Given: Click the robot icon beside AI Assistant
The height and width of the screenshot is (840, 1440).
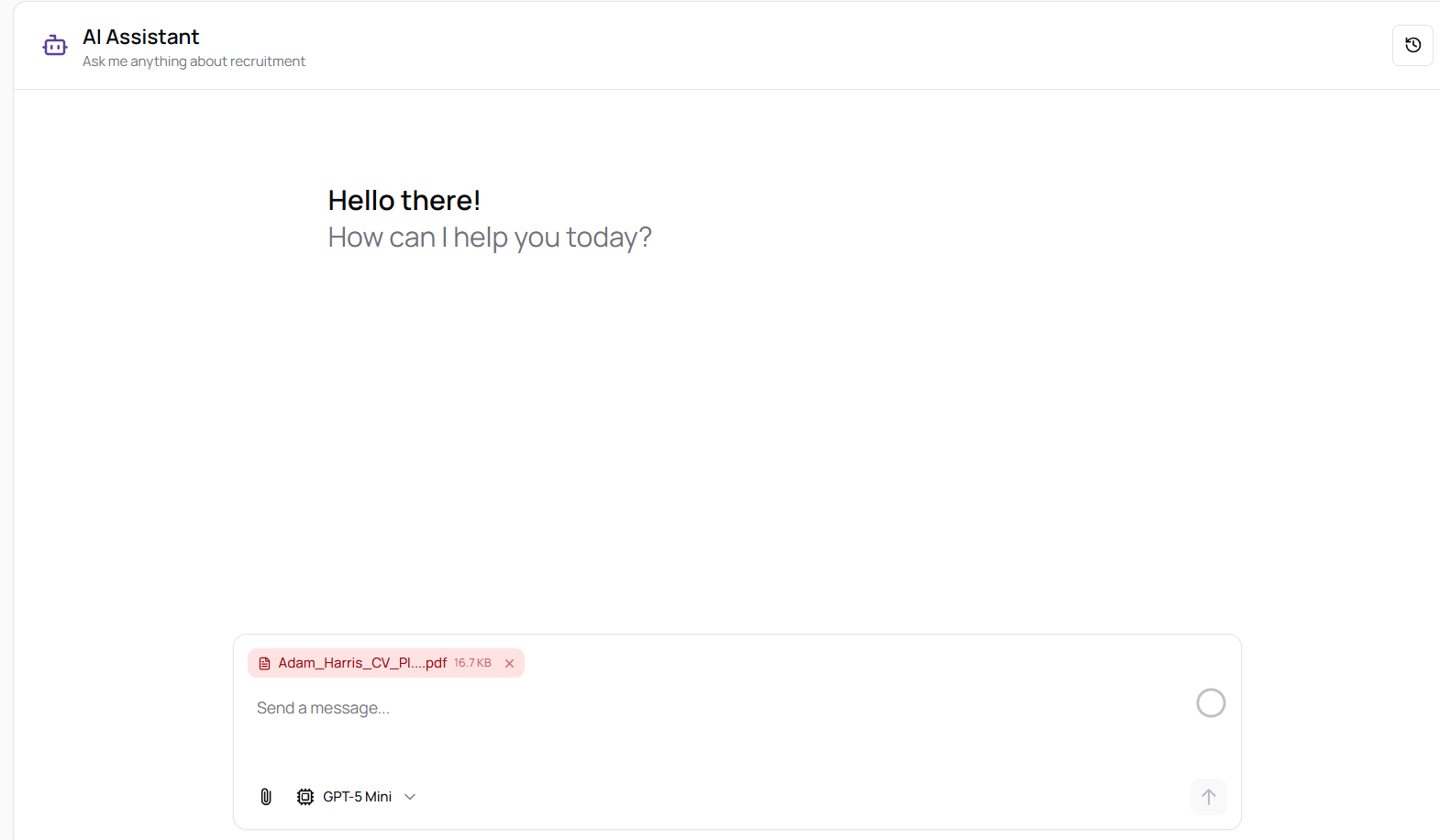Looking at the screenshot, I should coord(55,45).
